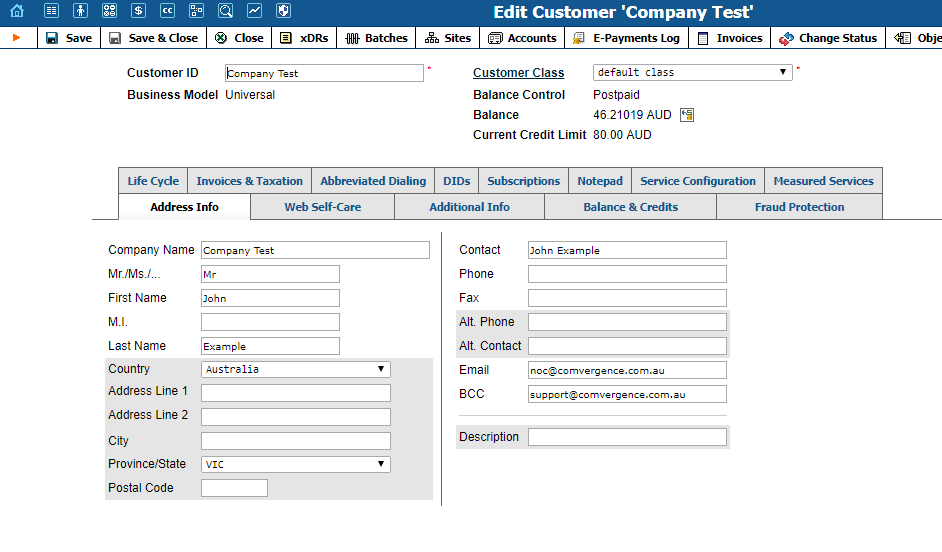
Task: Open the Fraud Protection tab
Action: (799, 207)
